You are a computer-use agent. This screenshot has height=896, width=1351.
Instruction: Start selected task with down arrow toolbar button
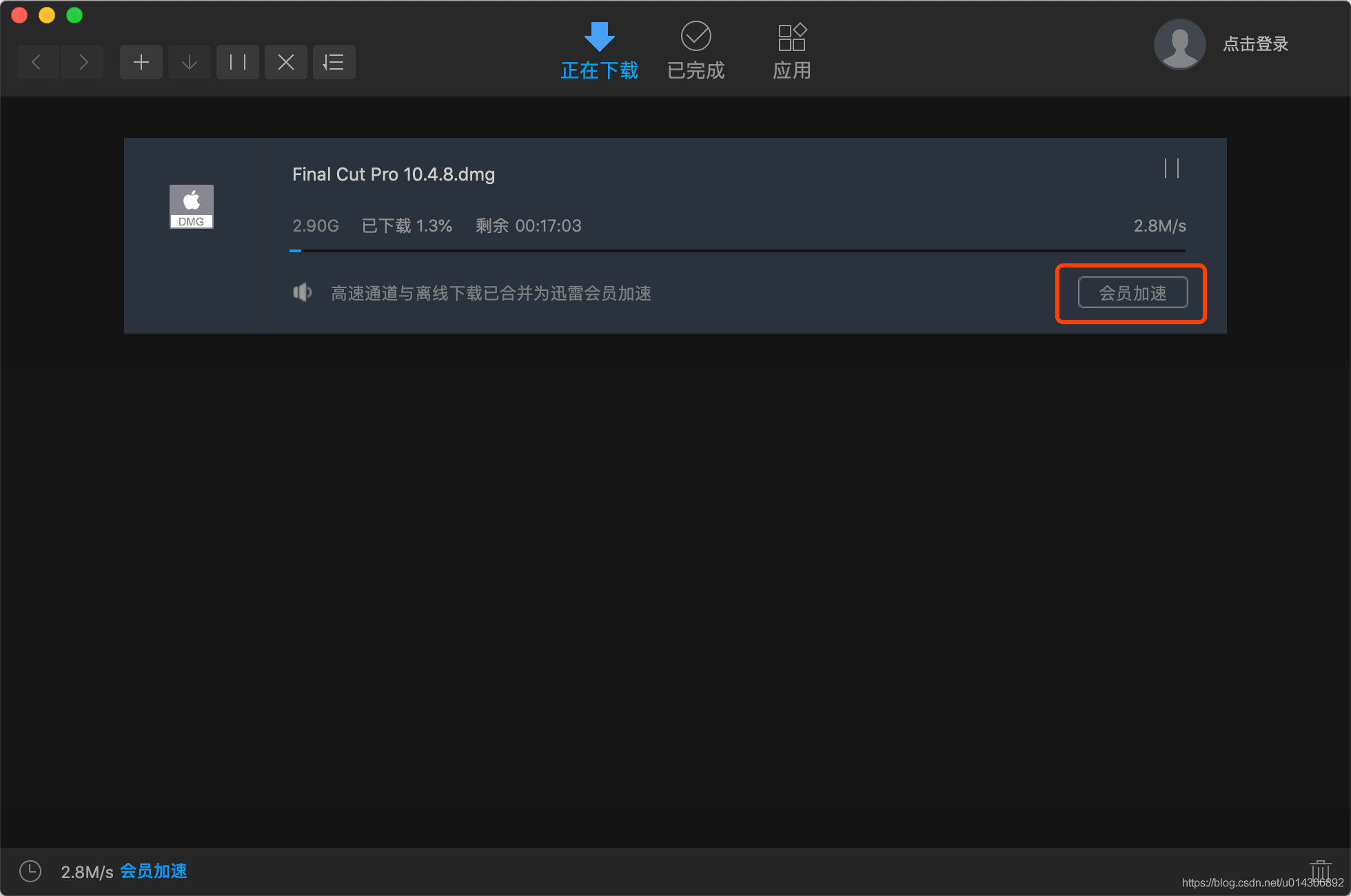coord(190,62)
